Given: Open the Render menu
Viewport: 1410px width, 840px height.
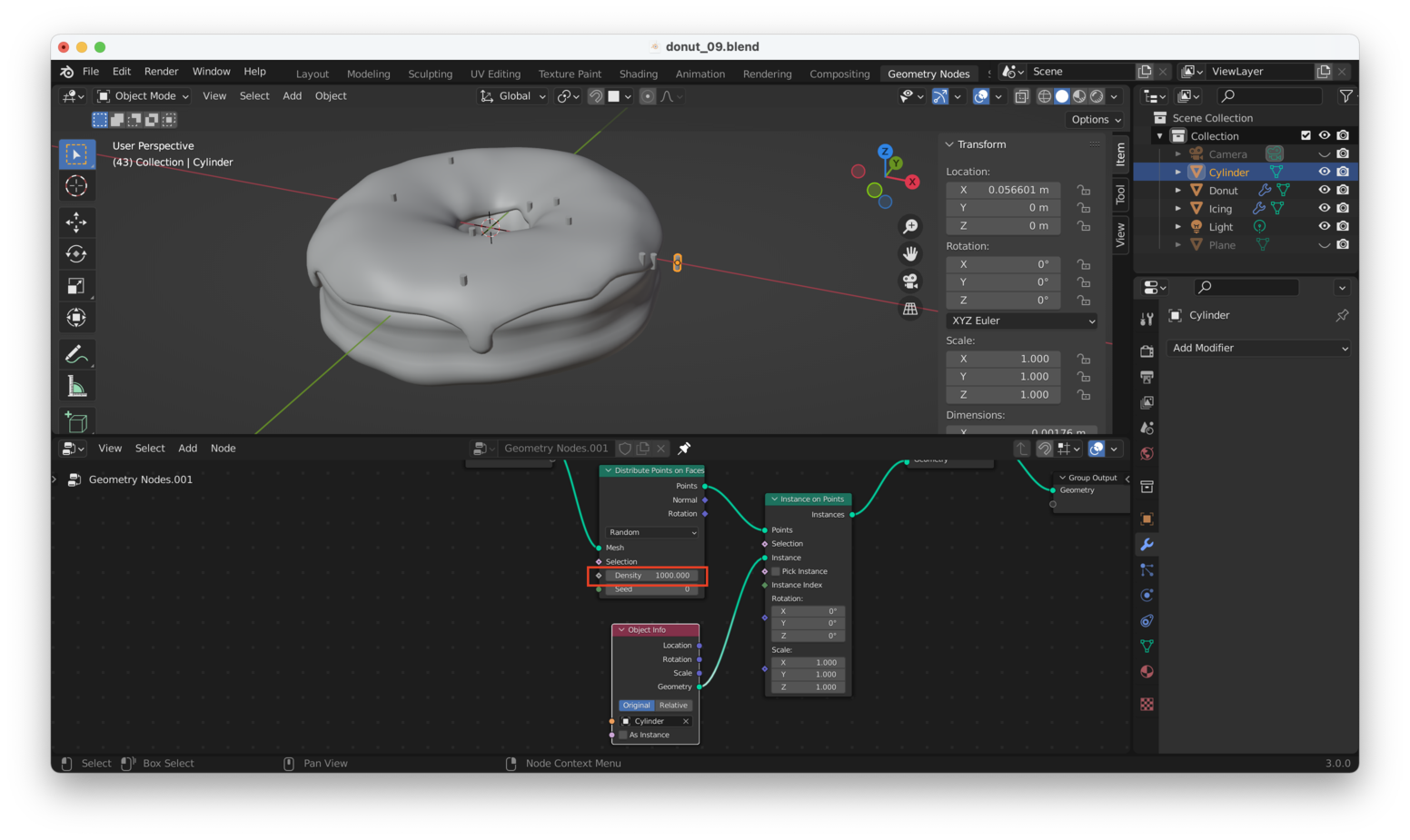Looking at the screenshot, I should [x=161, y=72].
